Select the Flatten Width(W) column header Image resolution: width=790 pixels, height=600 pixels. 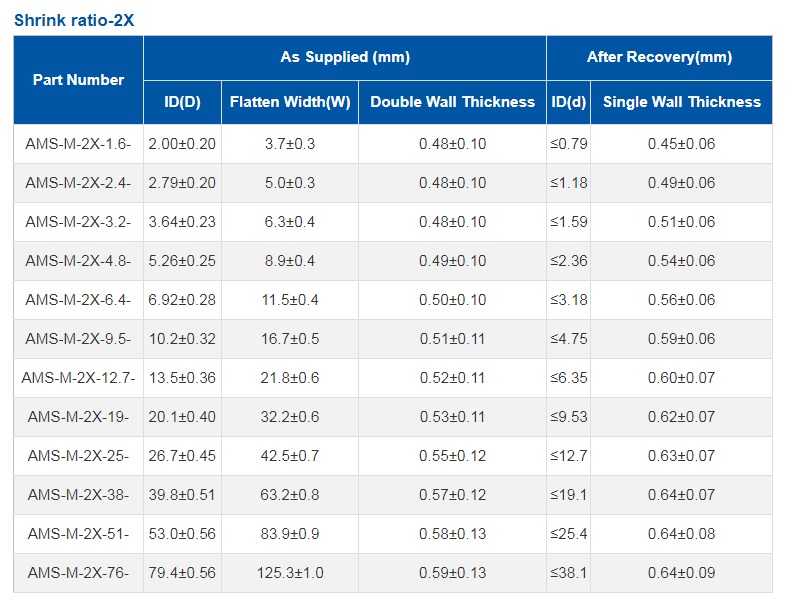point(290,102)
